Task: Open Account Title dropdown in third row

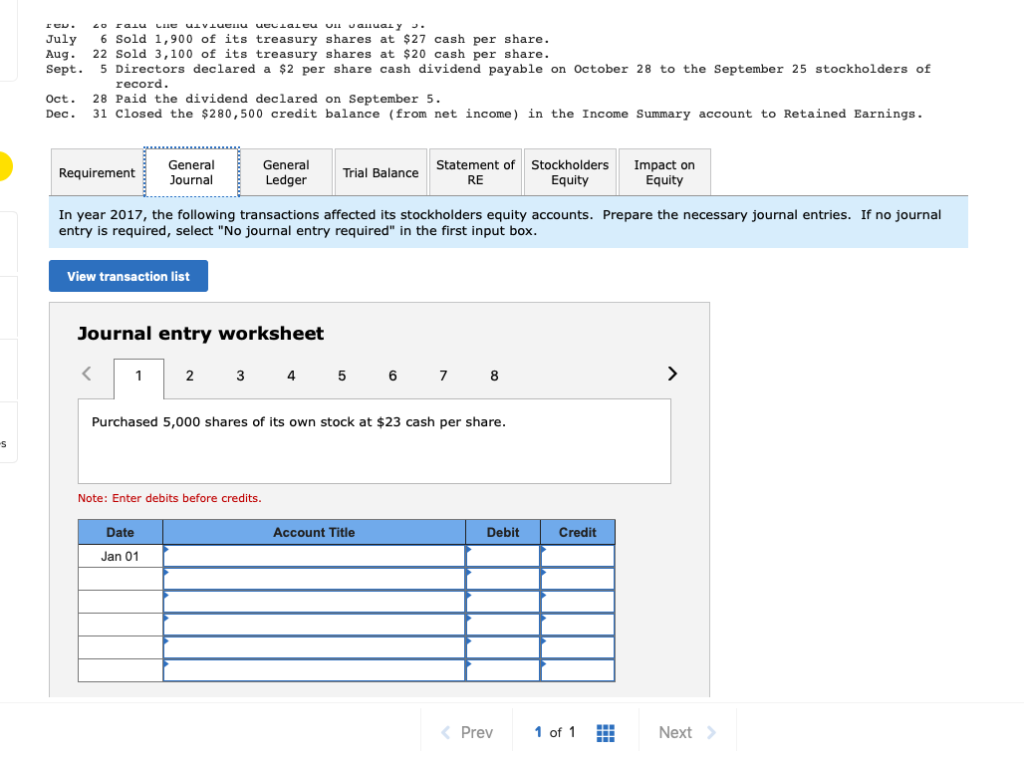Action: [314, 602]
